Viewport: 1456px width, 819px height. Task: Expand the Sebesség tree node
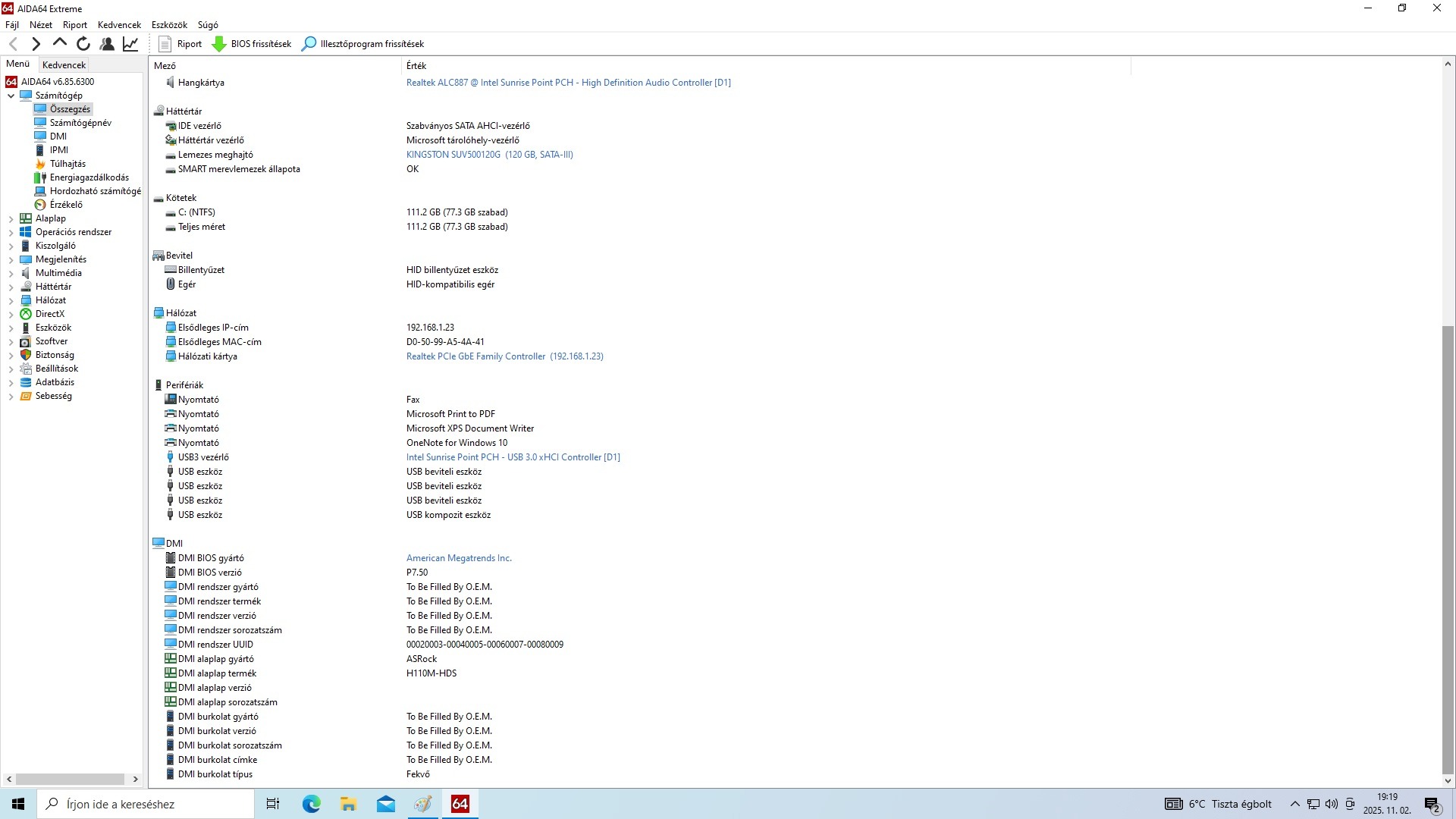(x=11, y=396)
